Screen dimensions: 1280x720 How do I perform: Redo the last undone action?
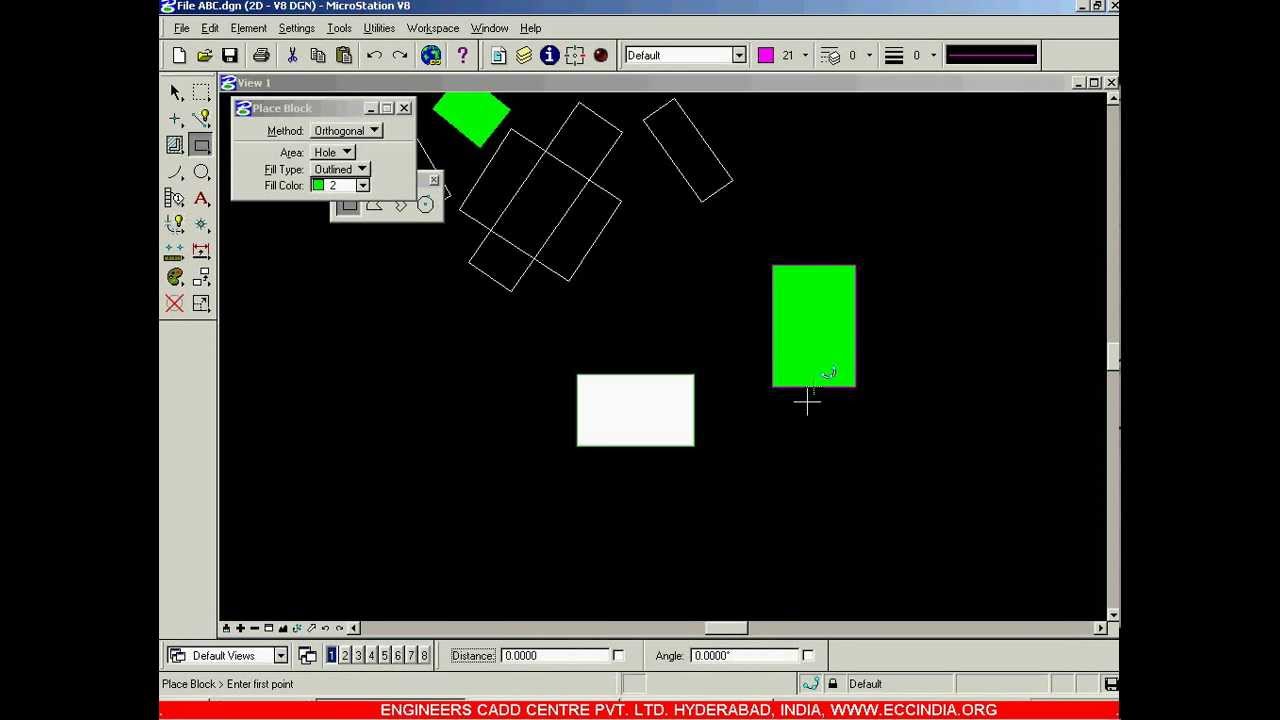(x=400, y=56)
